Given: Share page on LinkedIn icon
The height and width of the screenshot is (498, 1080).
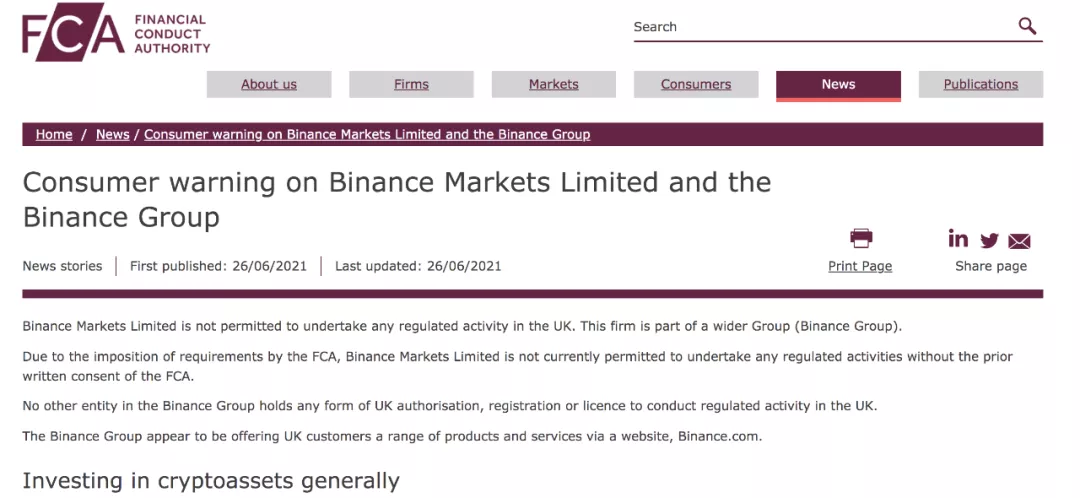Looking at the screenshot, I should [958, 239].
